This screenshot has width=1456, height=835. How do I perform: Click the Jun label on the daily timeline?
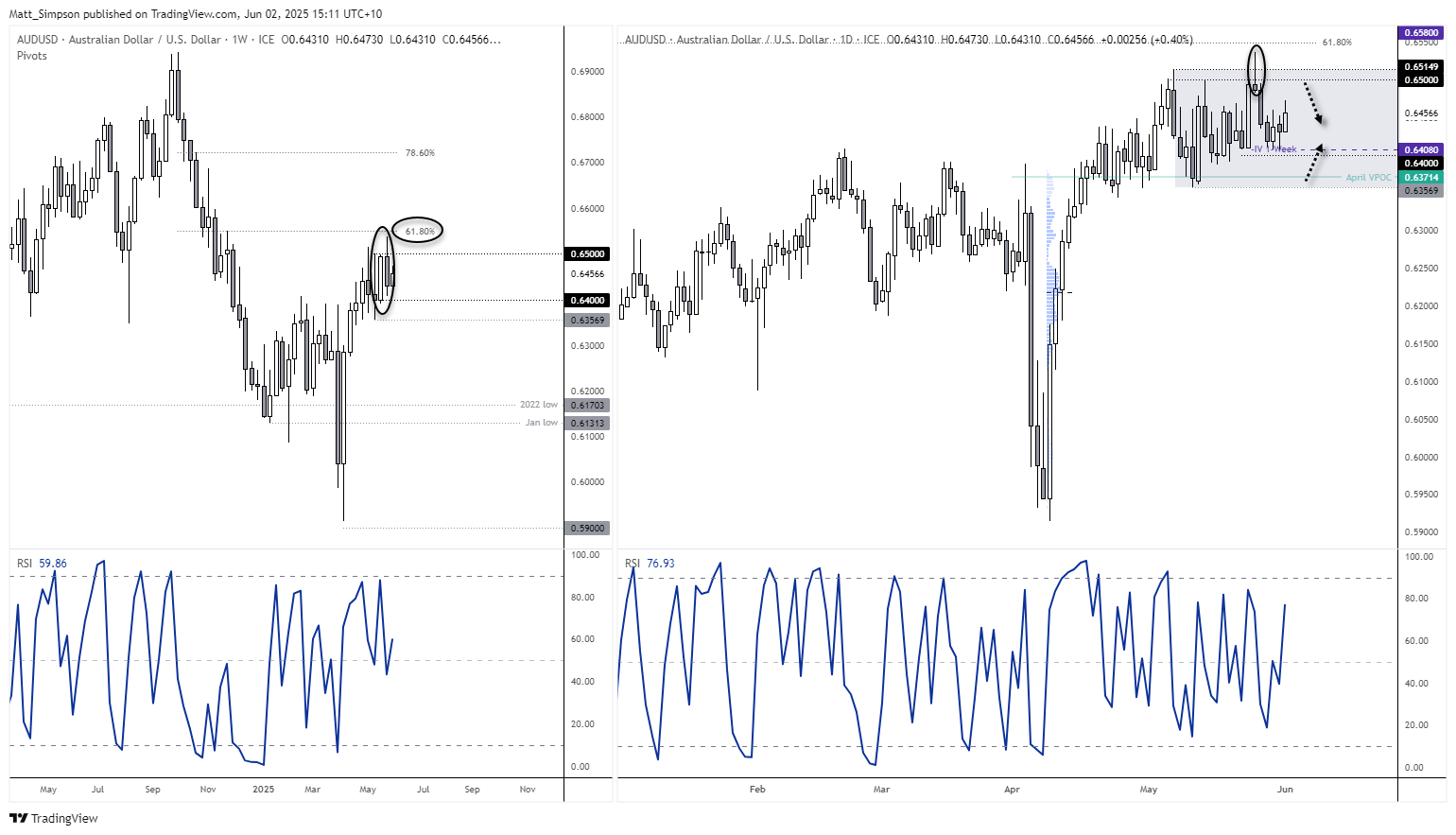click(x=1286, y=789)
